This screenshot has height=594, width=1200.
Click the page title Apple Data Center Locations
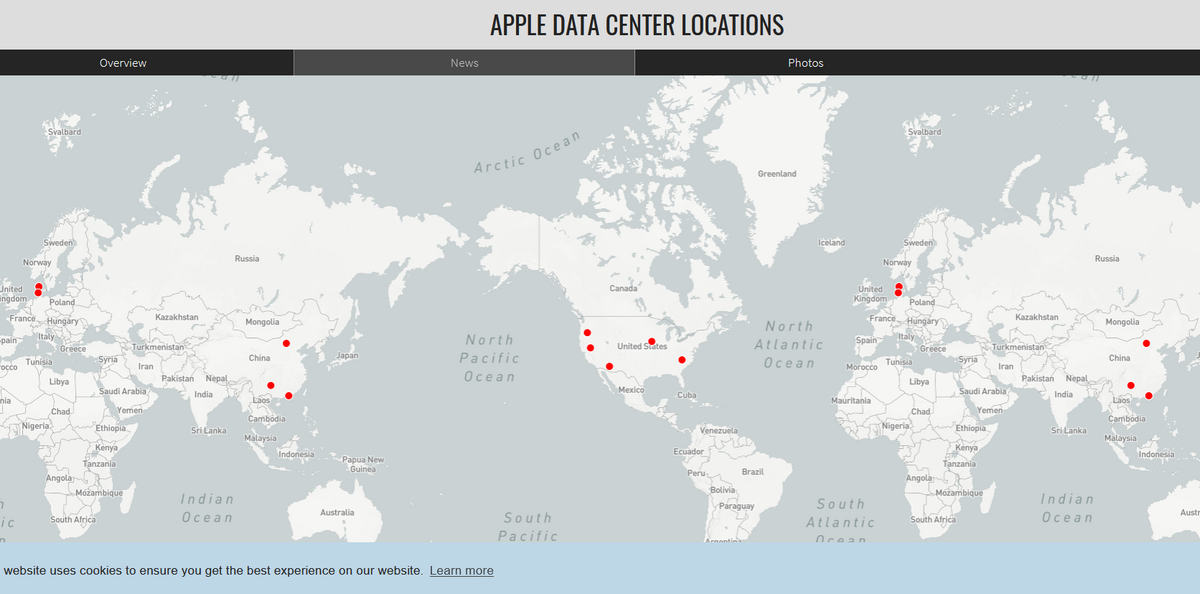coord(637,25)
